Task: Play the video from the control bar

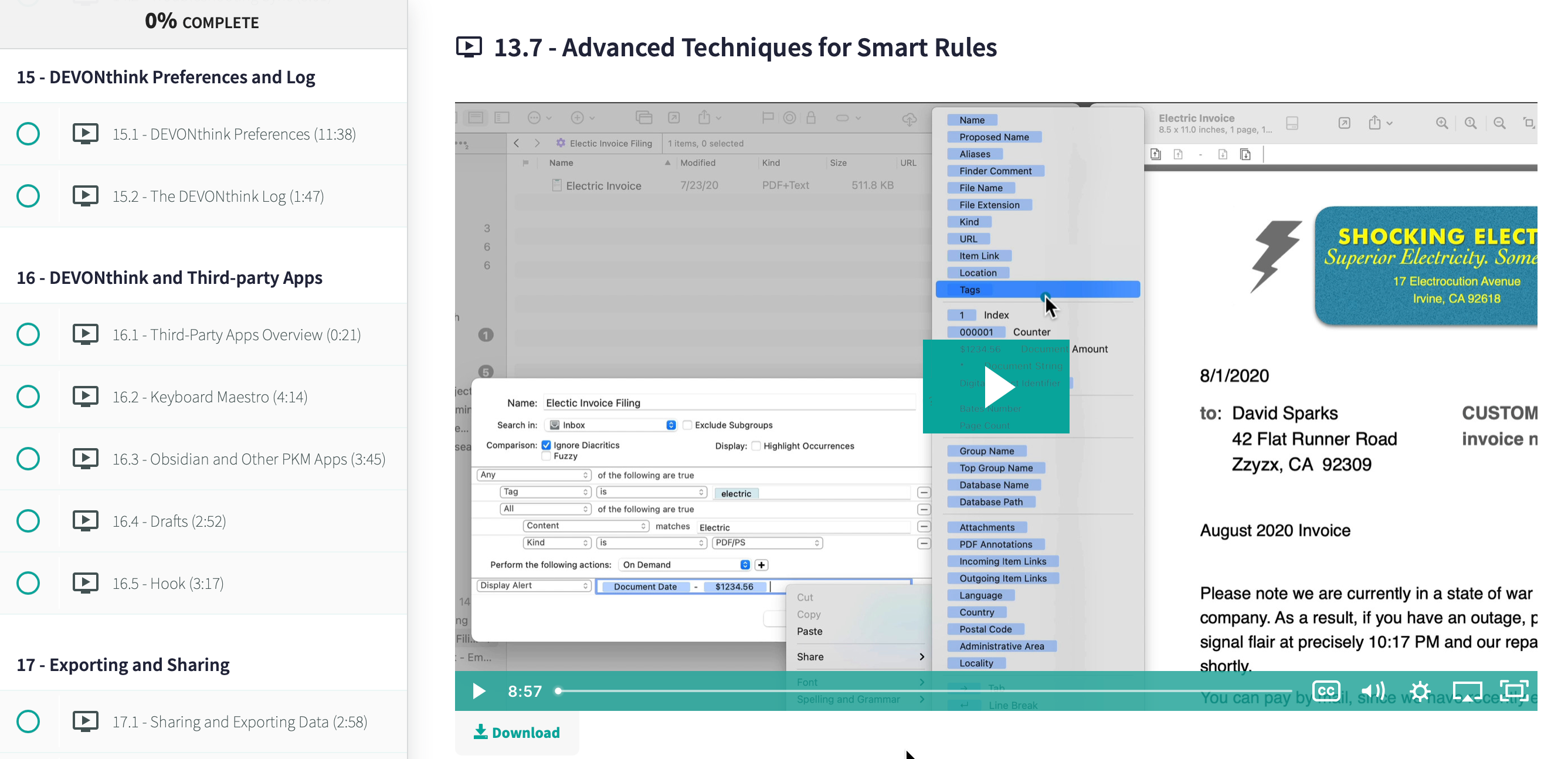Action: coord(479,691)
